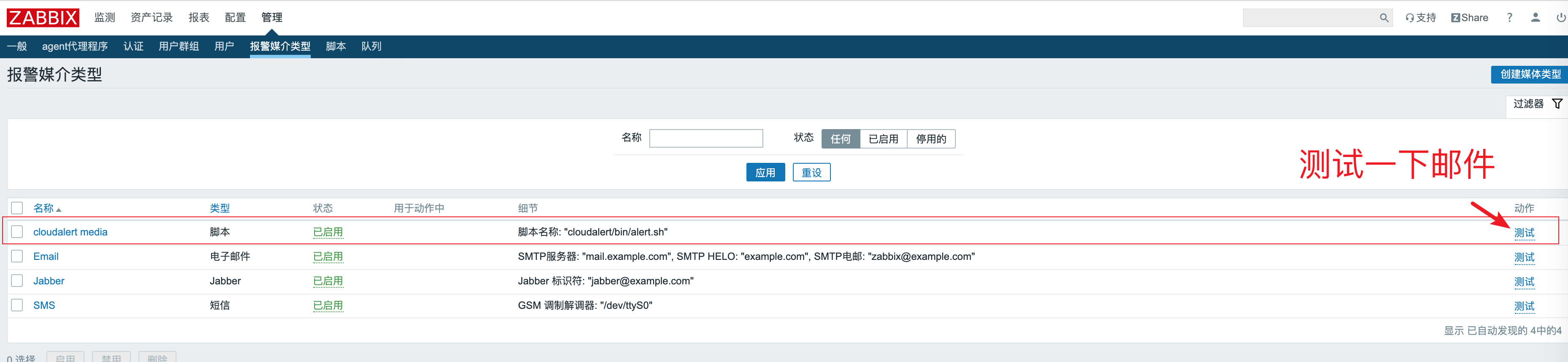1568x362 pixels.
Task: Select the Disabled status filter option
Action: point(930,139)
